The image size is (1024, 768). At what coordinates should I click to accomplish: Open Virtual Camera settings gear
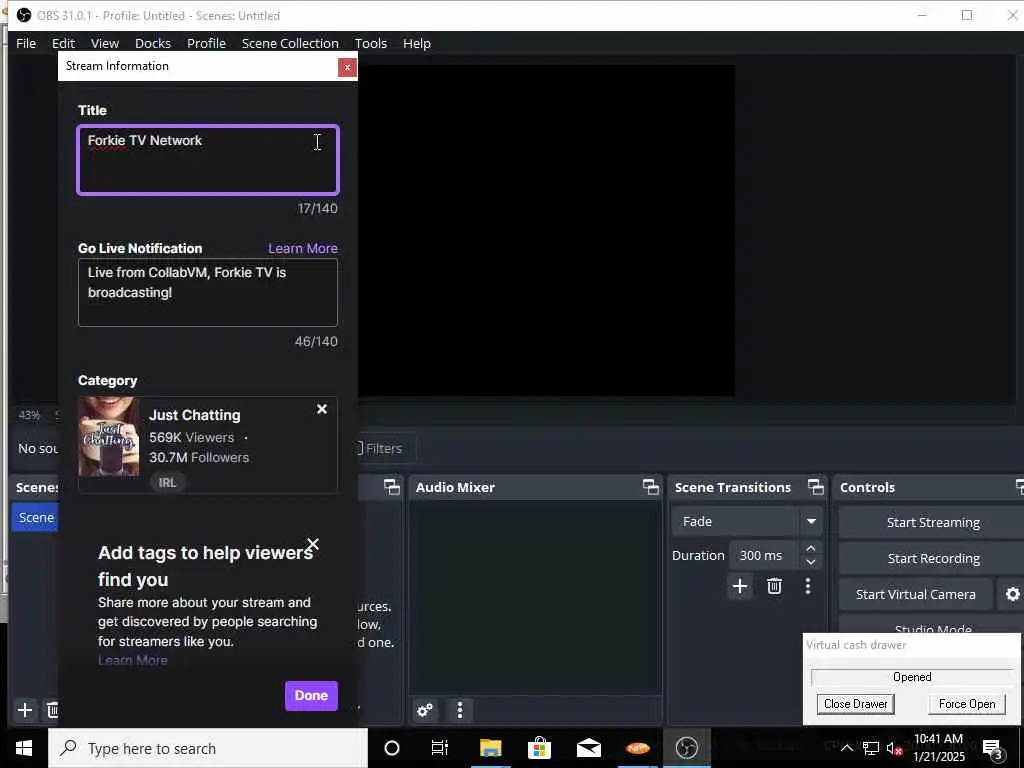coord(1012,594)
